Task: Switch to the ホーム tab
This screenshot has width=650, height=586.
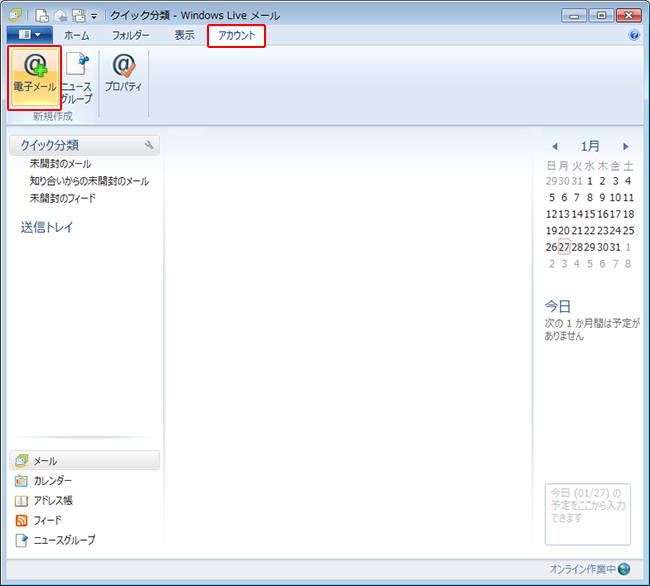Action: point(76,36)
